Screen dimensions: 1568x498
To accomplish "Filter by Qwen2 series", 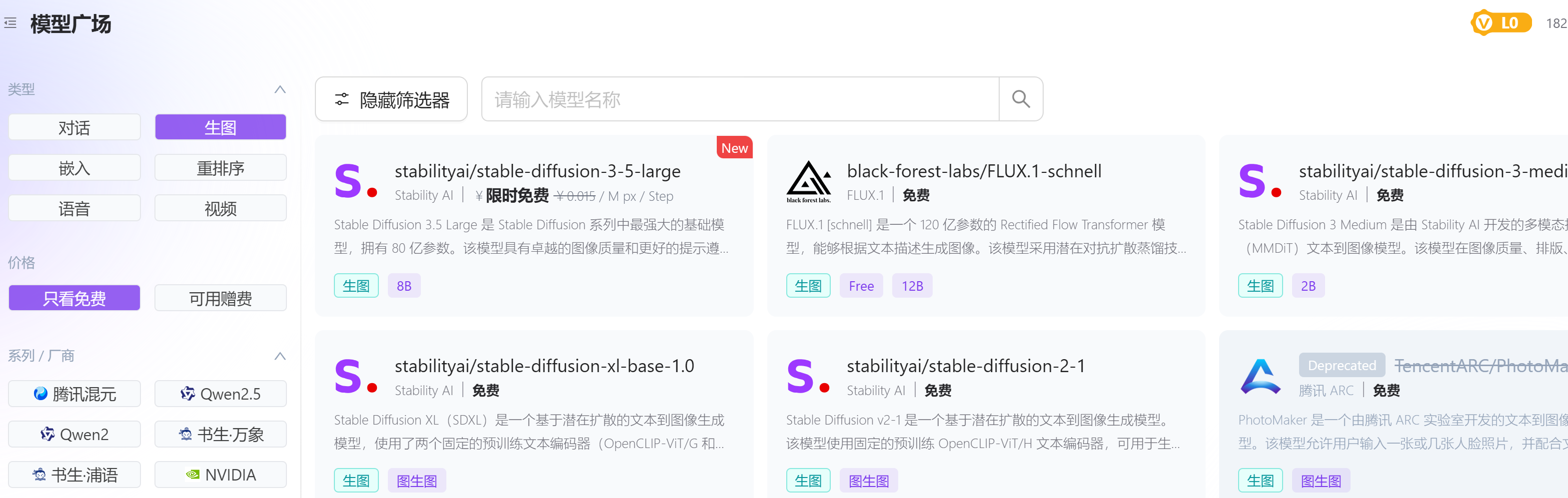I will [74, 434].
